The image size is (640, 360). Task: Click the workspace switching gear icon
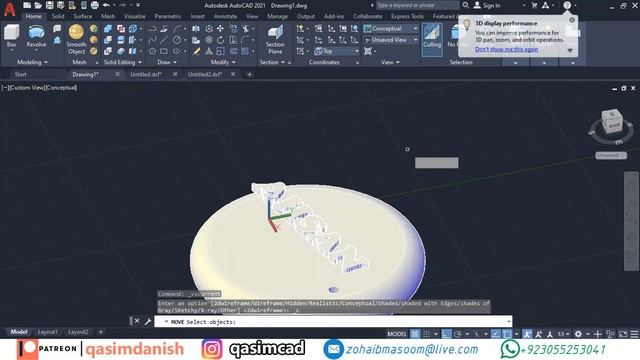(x=578, y=334)
